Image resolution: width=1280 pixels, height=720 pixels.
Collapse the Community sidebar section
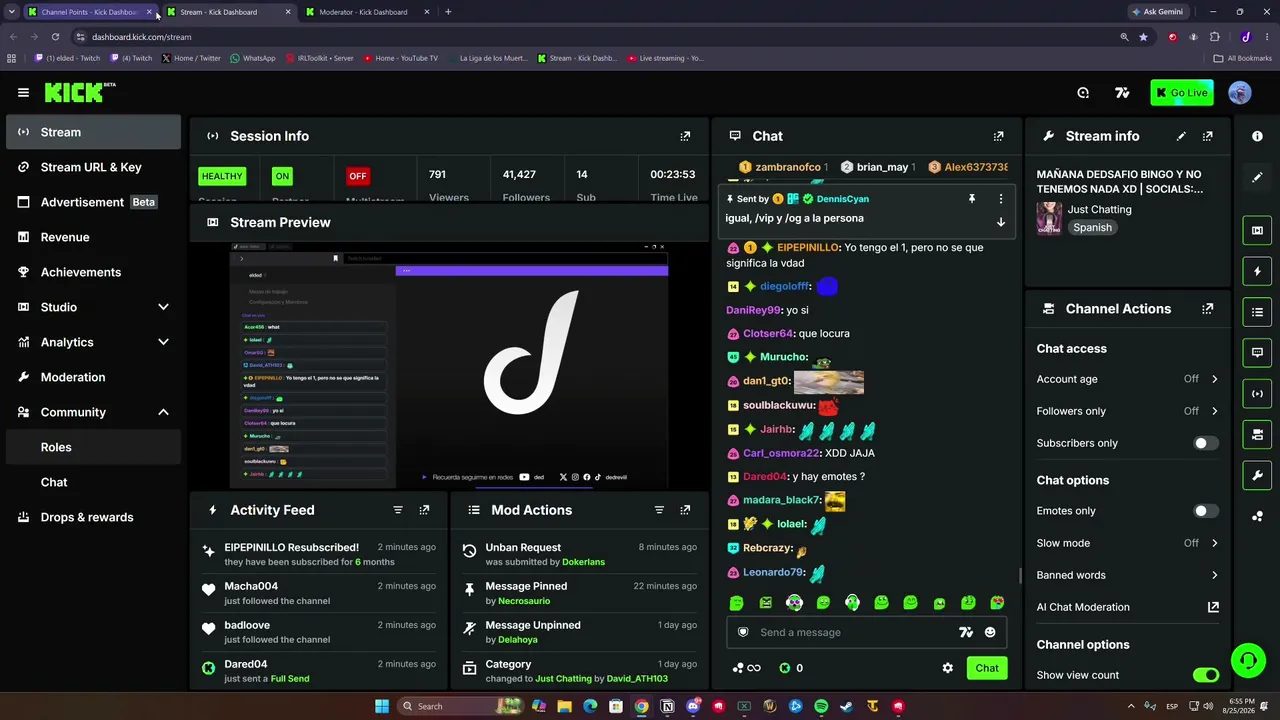[x=163, y=412]
